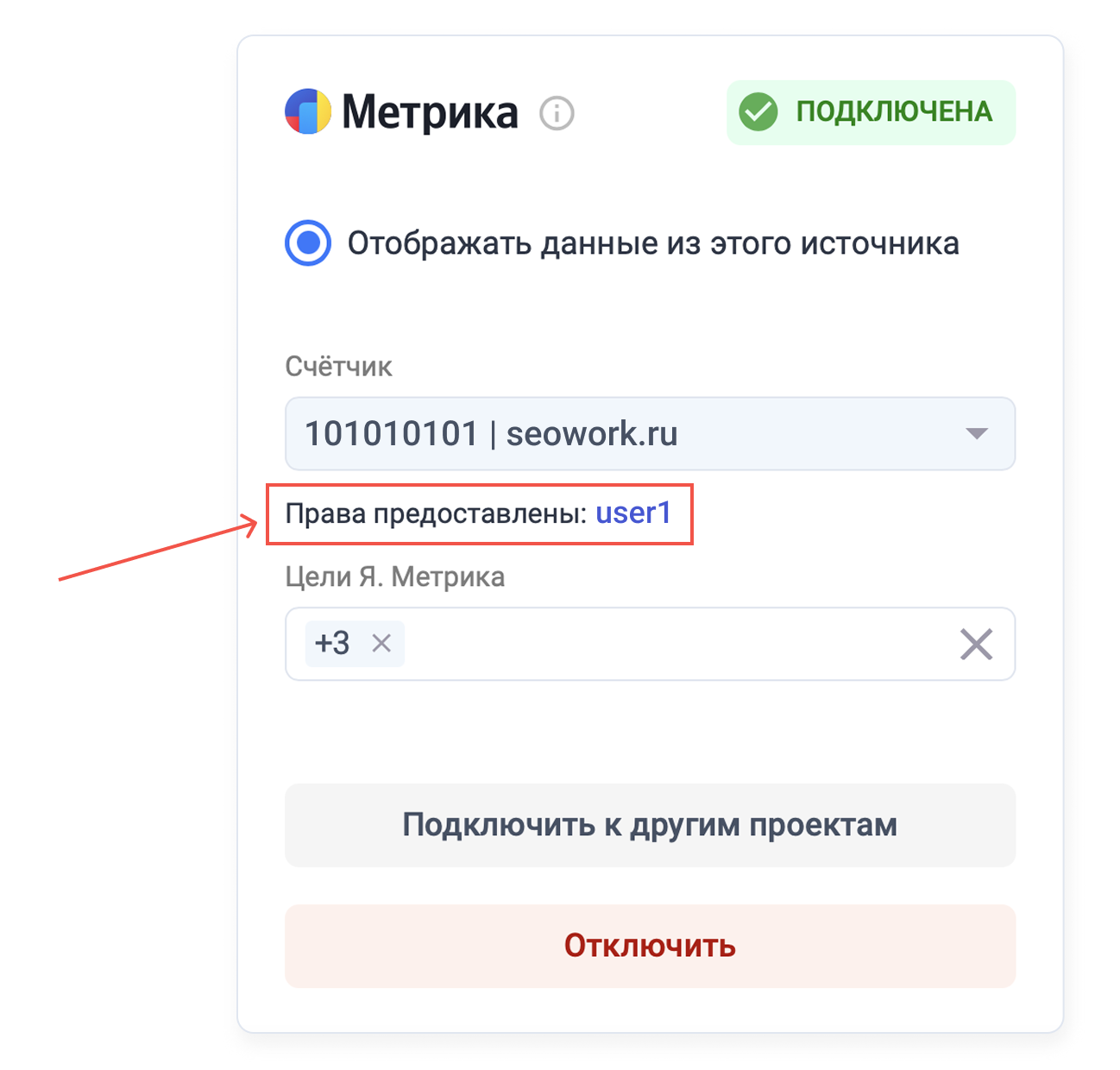
Task: Click the +3 goals tag
Action: (x=332, y=643)
